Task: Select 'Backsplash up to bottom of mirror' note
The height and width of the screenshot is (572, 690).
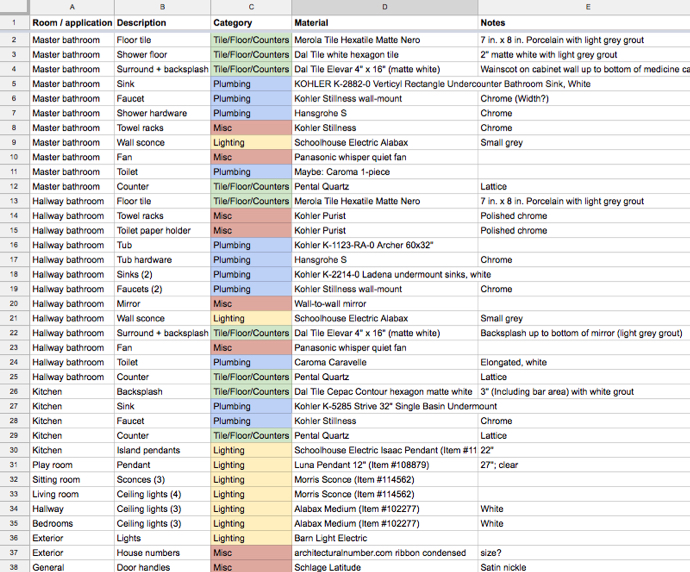Action: point(584,333)
